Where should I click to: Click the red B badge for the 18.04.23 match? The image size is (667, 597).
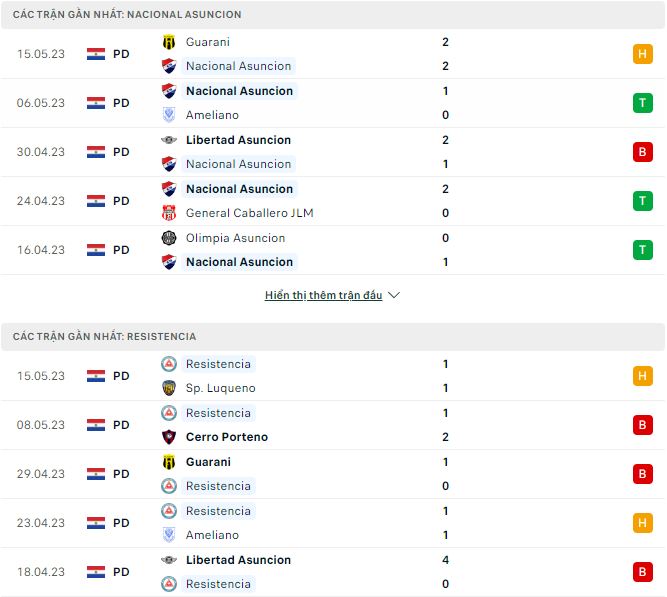tap(642, 572)
